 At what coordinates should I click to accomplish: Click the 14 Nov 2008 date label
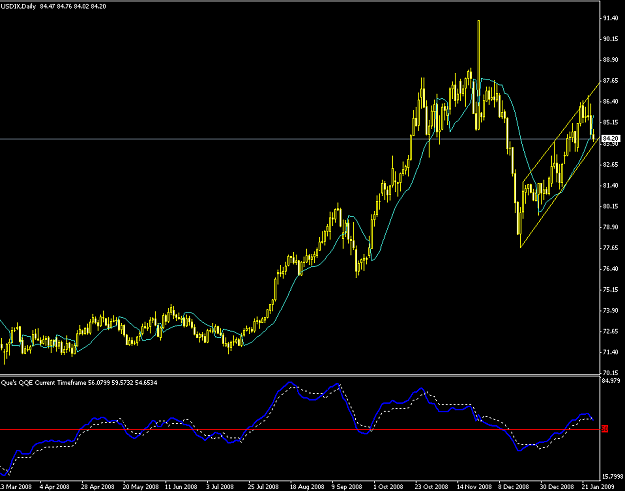(x=474, y=487)
